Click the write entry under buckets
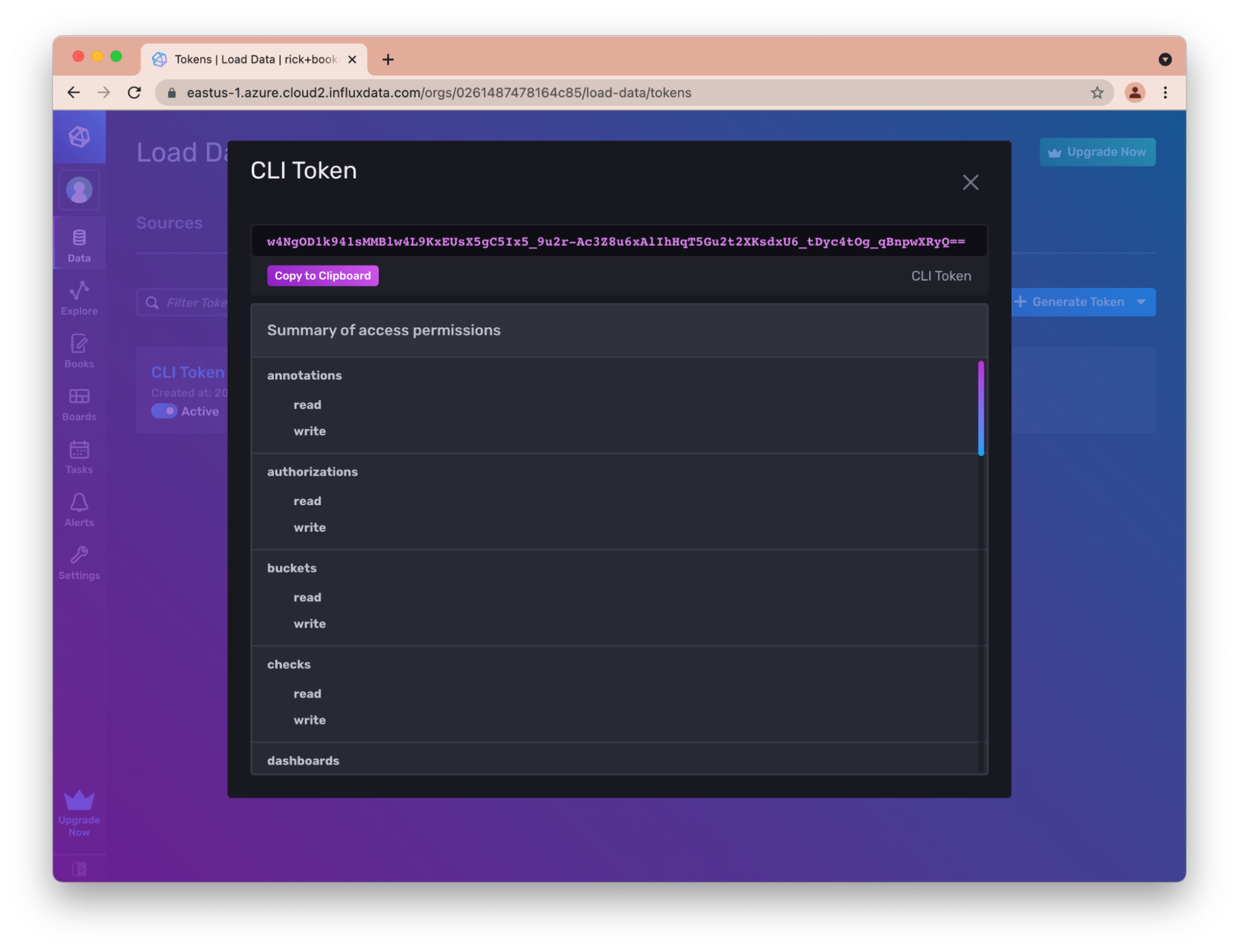1239x952 pixels. tap(309, 624)
